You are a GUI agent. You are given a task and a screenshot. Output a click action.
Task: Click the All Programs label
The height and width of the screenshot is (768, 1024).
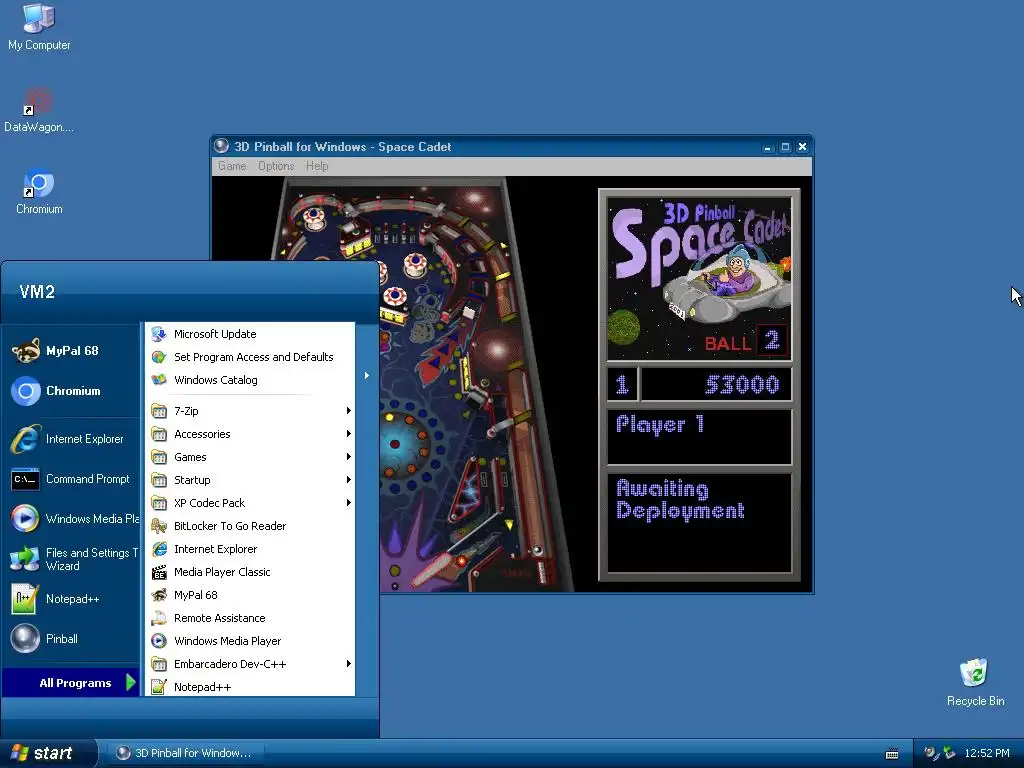coord(75,683)
